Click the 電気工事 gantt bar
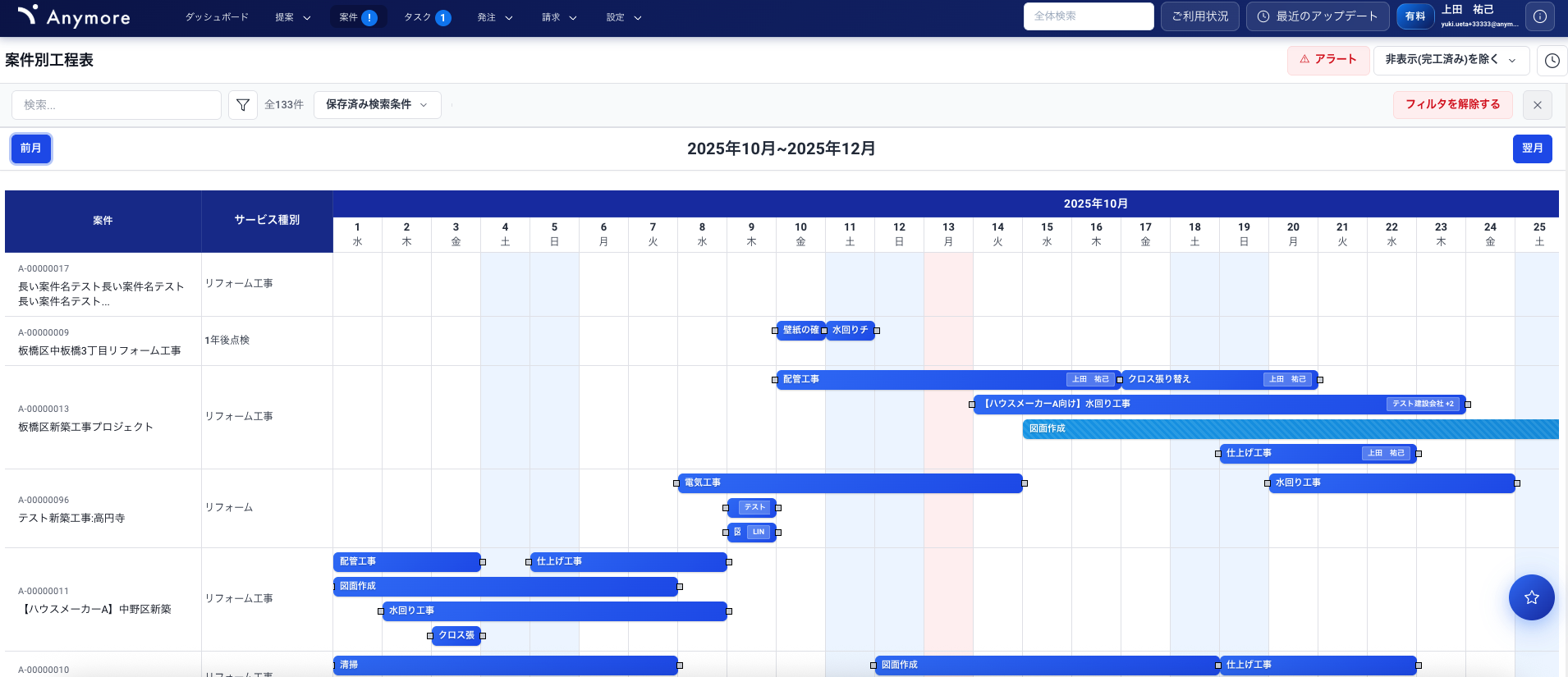Viewport: 1568px width, 677px height. point(850,483)
